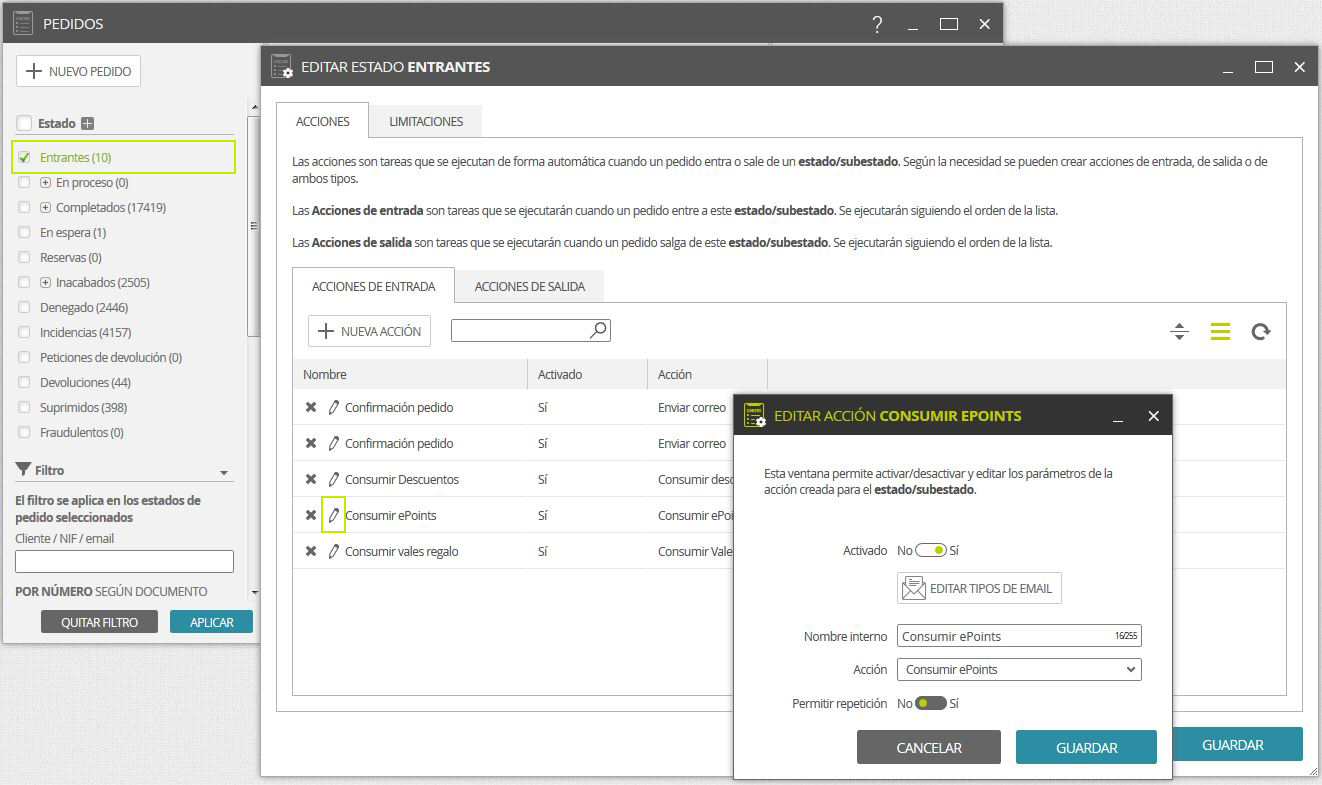Uncheck the Entrantes (10) checkbox
Image resolution: width=1322 pixels, height=785 pixels.
pos(24,158)
